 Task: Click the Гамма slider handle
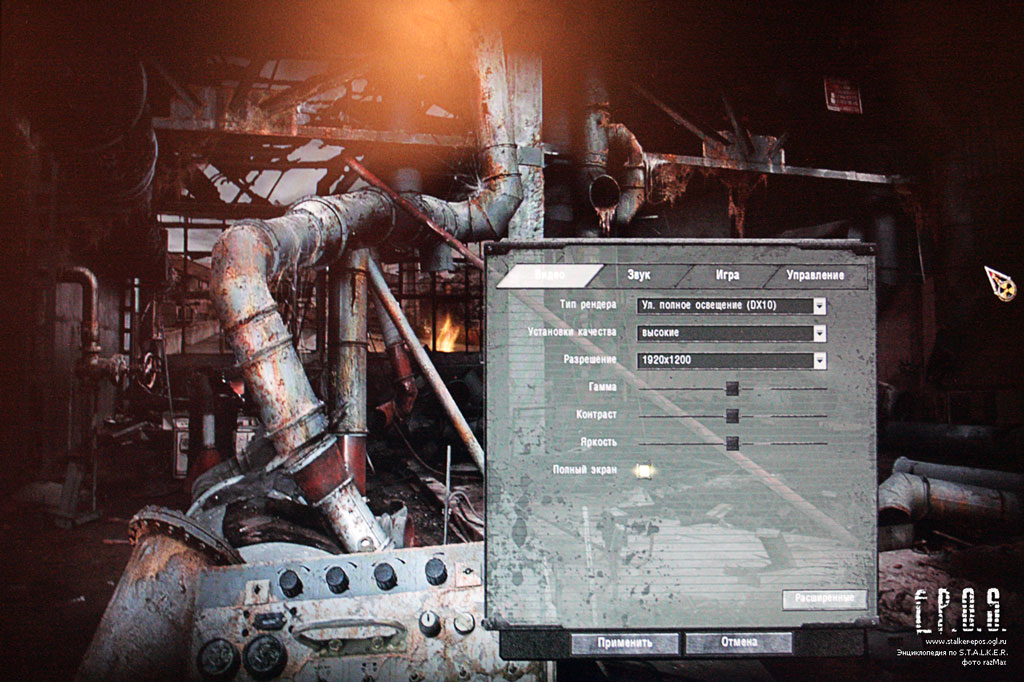coord(732,388)
